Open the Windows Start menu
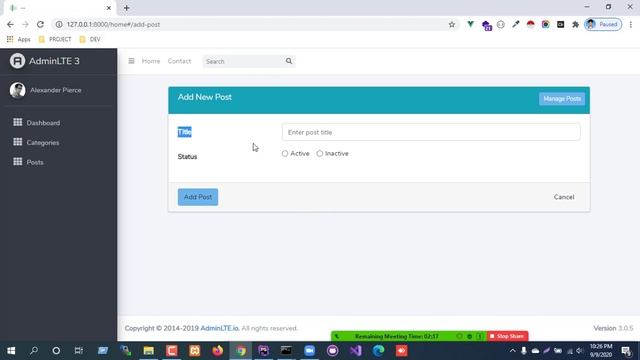Viewport: 640px width, 360px height. tap(11, 351)
